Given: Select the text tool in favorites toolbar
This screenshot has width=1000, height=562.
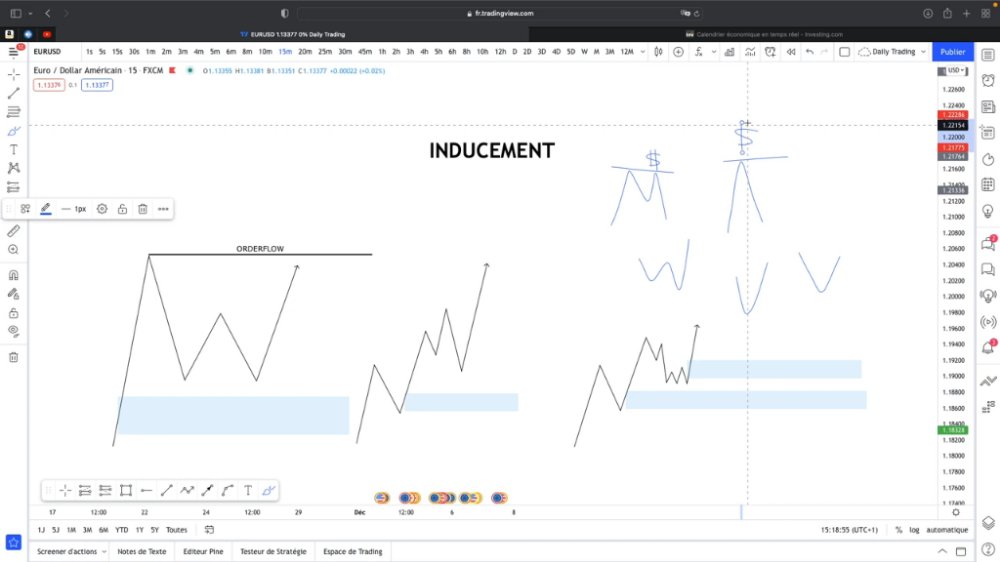Looking at the screenshot, I should click(x=248, y=491).
